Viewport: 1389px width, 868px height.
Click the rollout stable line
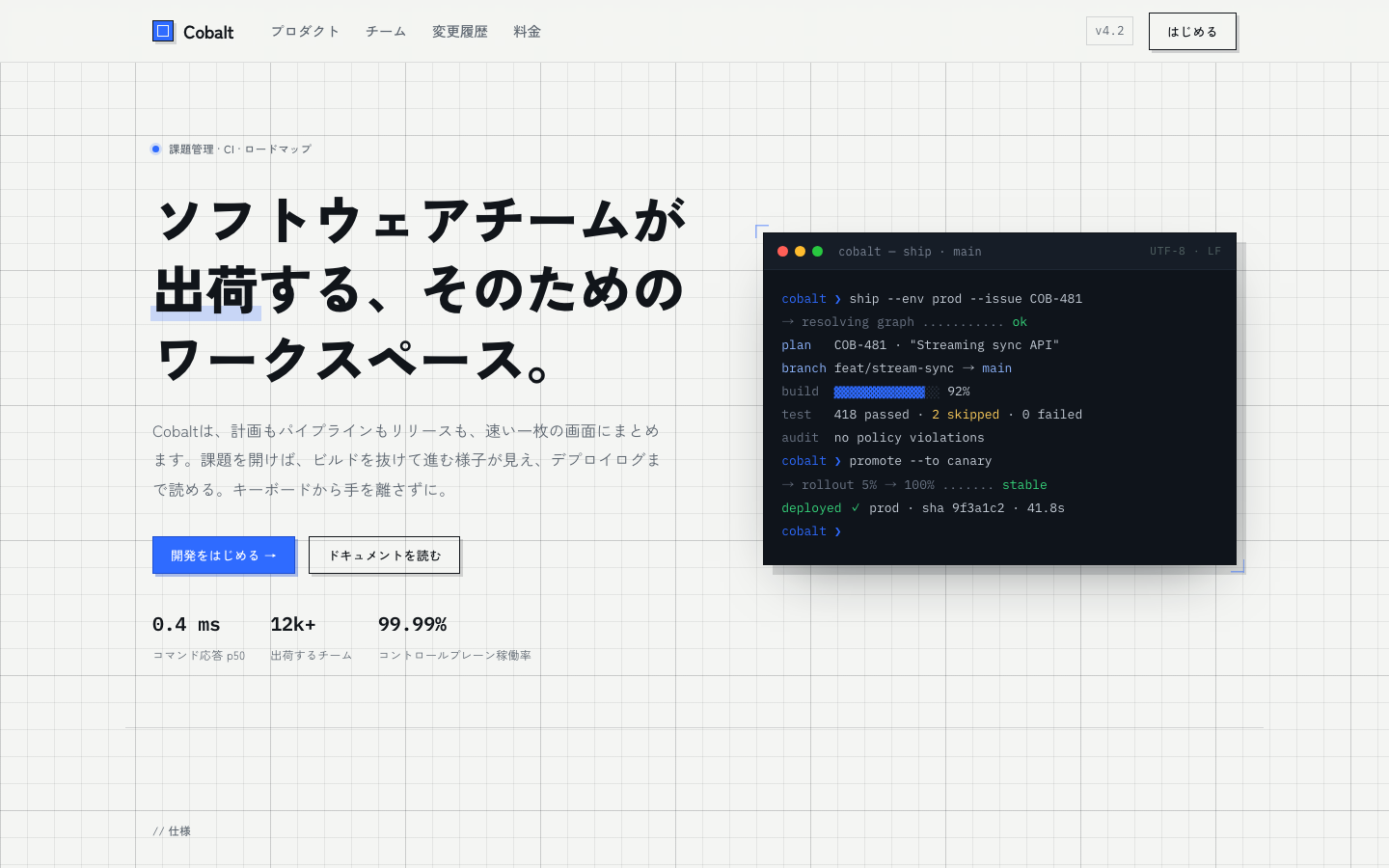coord(914,485)
